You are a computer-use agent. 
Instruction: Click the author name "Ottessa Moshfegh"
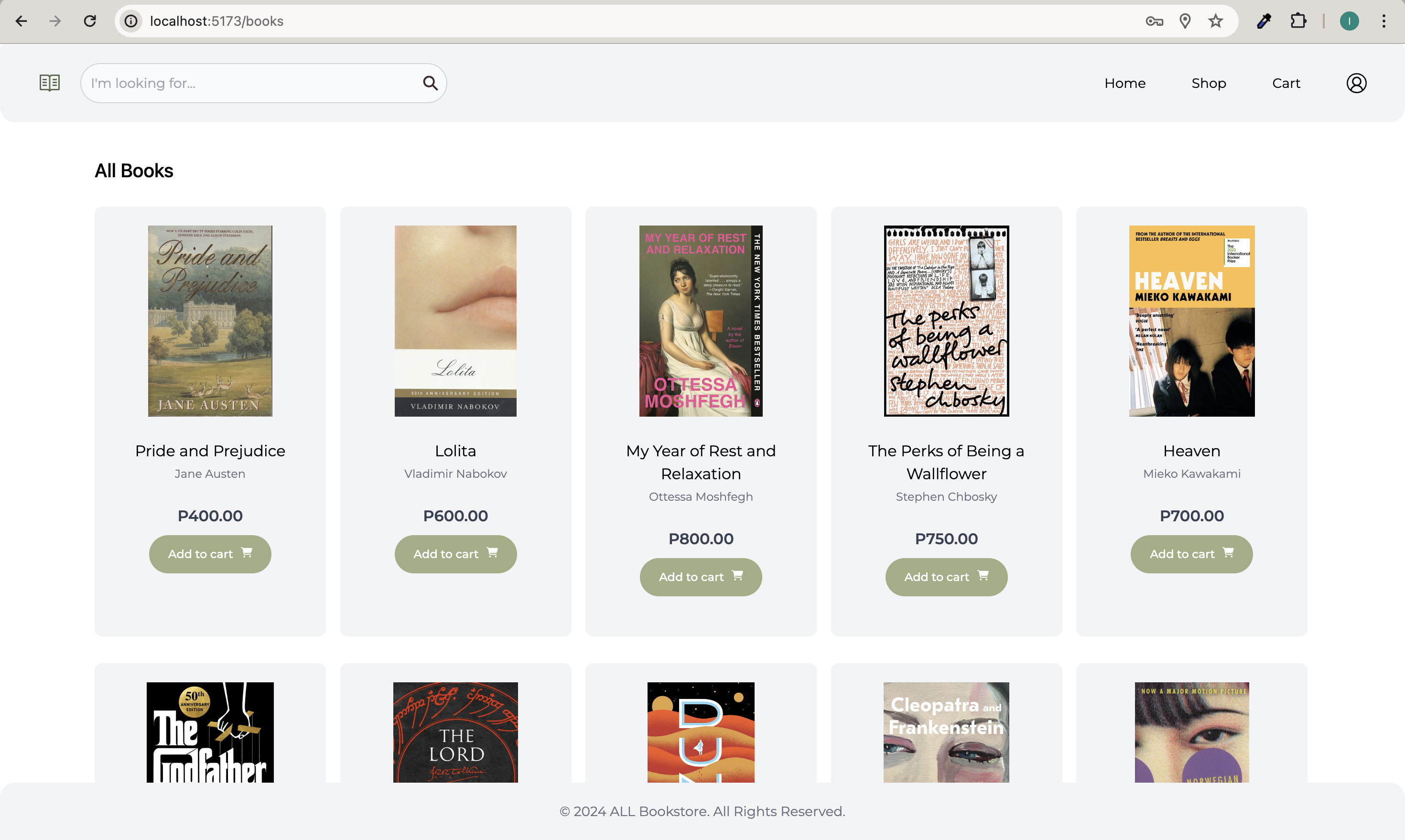(x=701, y=497)
